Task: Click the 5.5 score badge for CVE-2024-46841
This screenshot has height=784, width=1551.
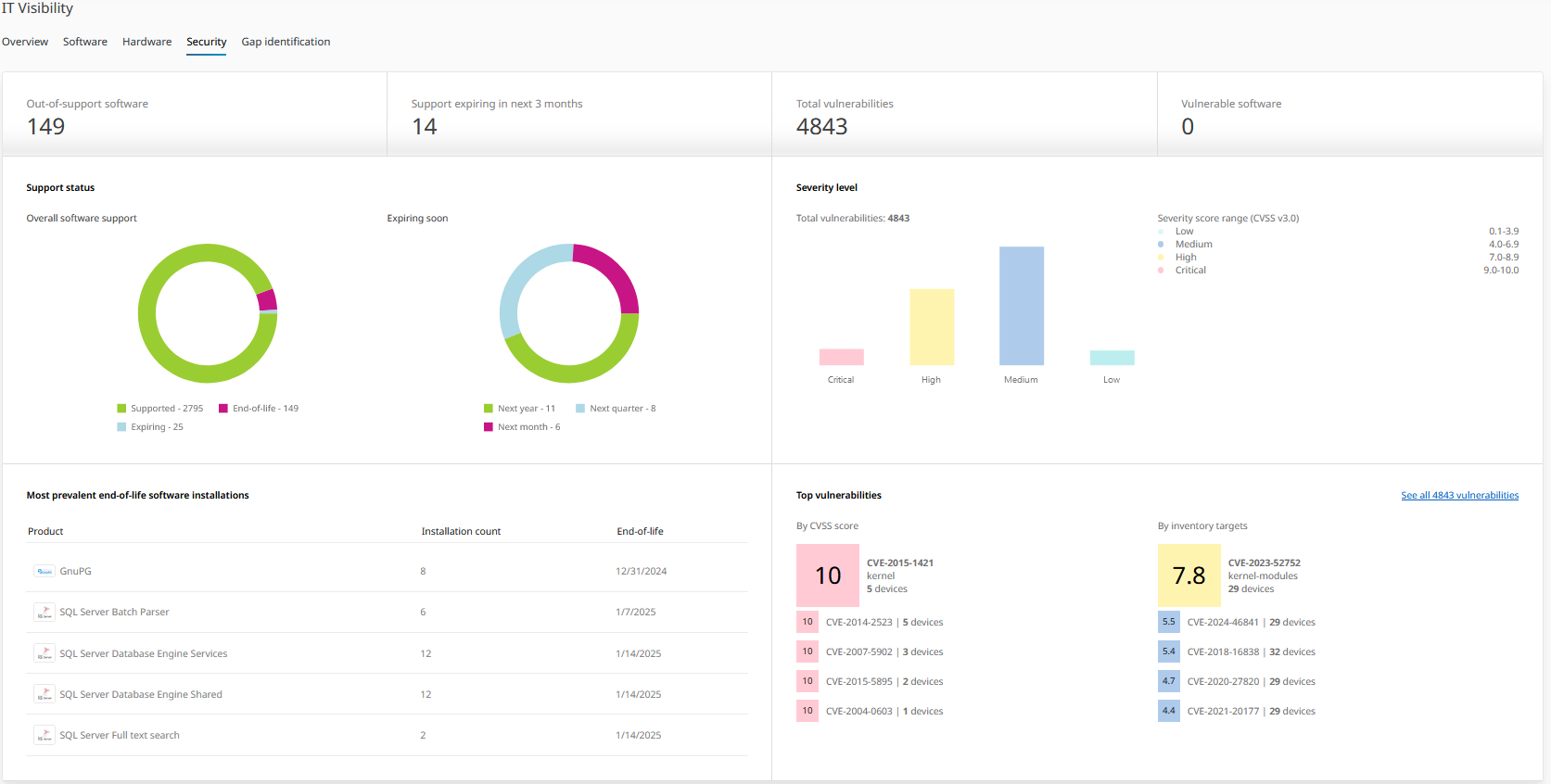Action: click(1168, 622)
